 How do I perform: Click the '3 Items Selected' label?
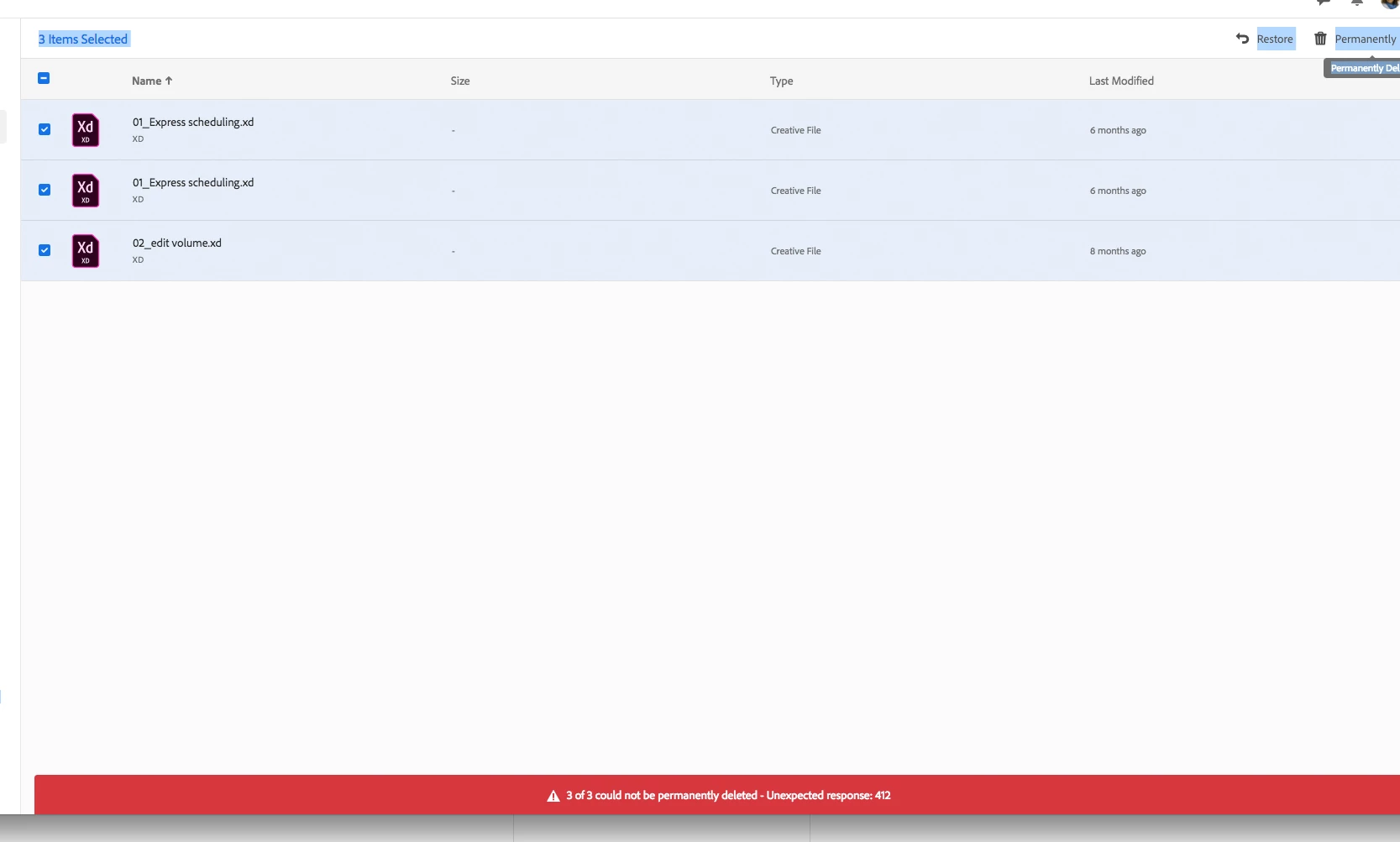click(x=83, y=39)
